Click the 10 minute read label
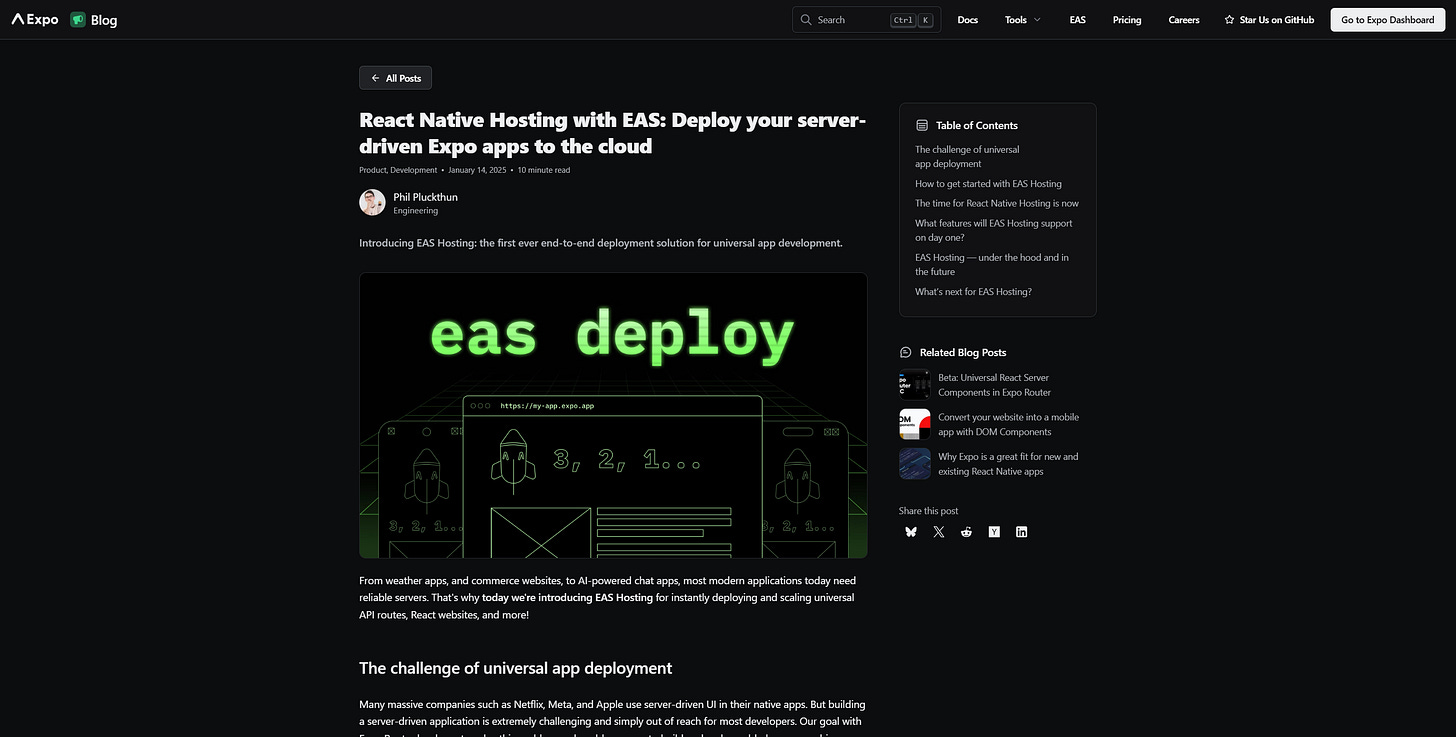The width and height of the screenshot is (1456, 737). tap(543, 170)
